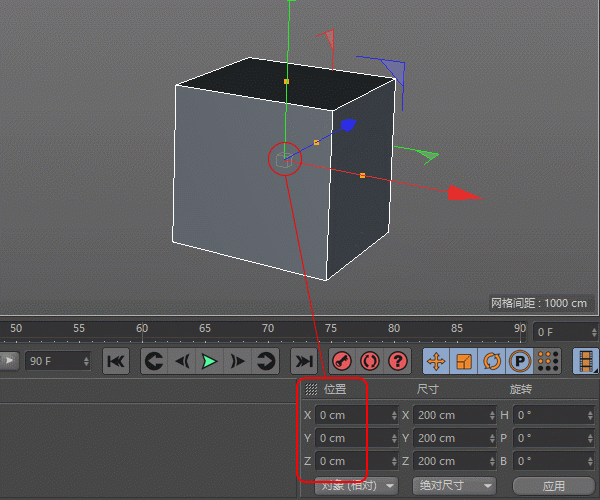600x500 pixels.
Task: Open the 对象 (相对) coordinate mode dropdown
Action: [357, 486]
